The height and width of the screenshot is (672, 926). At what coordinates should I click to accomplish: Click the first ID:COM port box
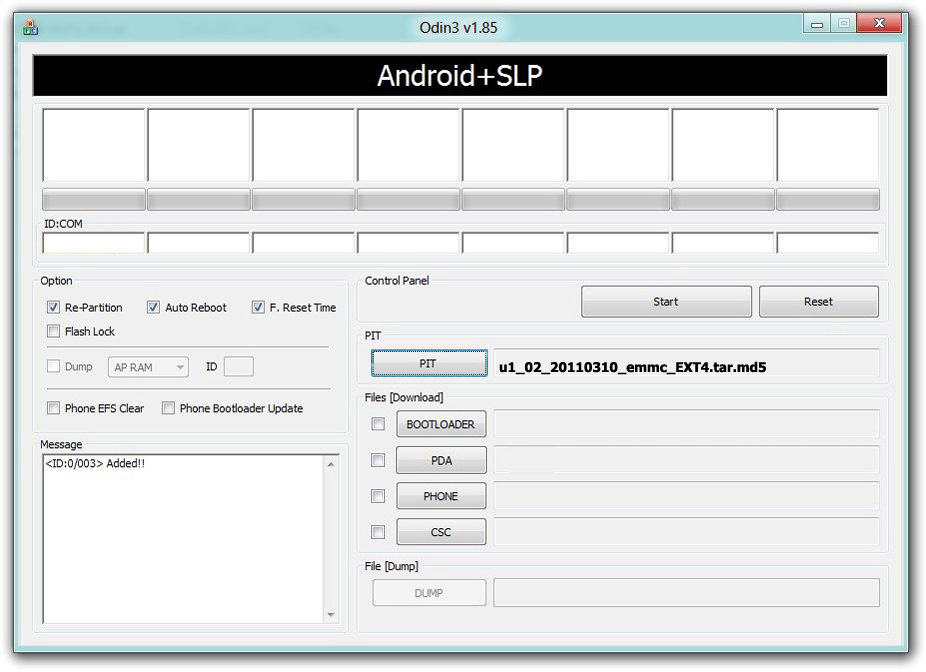pyautogui.click(x=93, y=243)
